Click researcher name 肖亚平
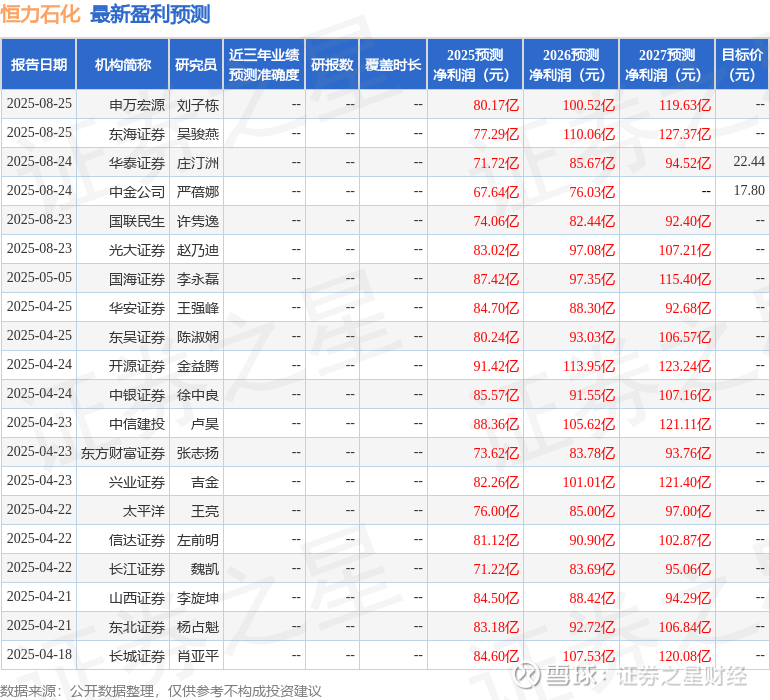Viewport: 770px width, 700px height. point(198,656)
